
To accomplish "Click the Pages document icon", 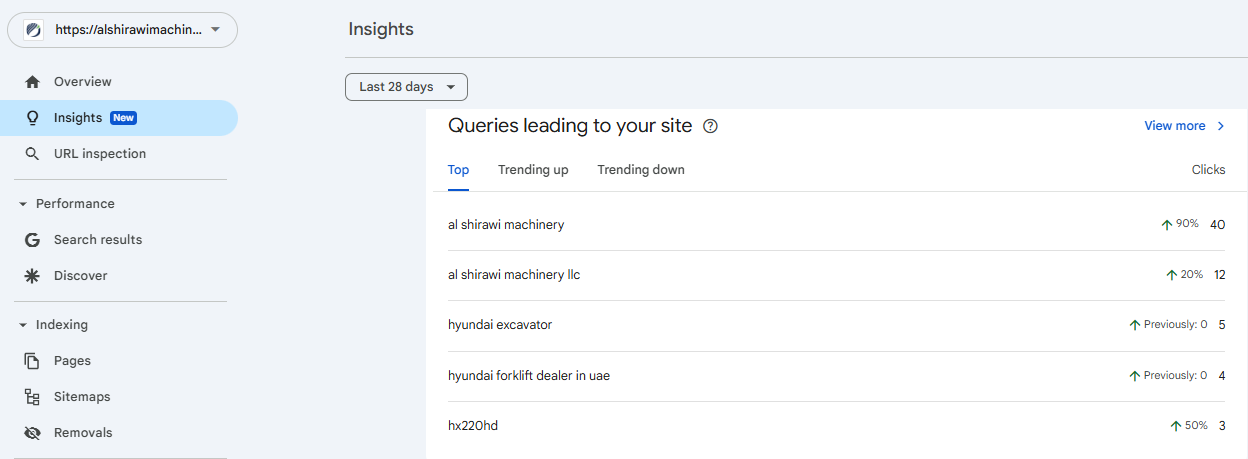I will click(33, 361).
